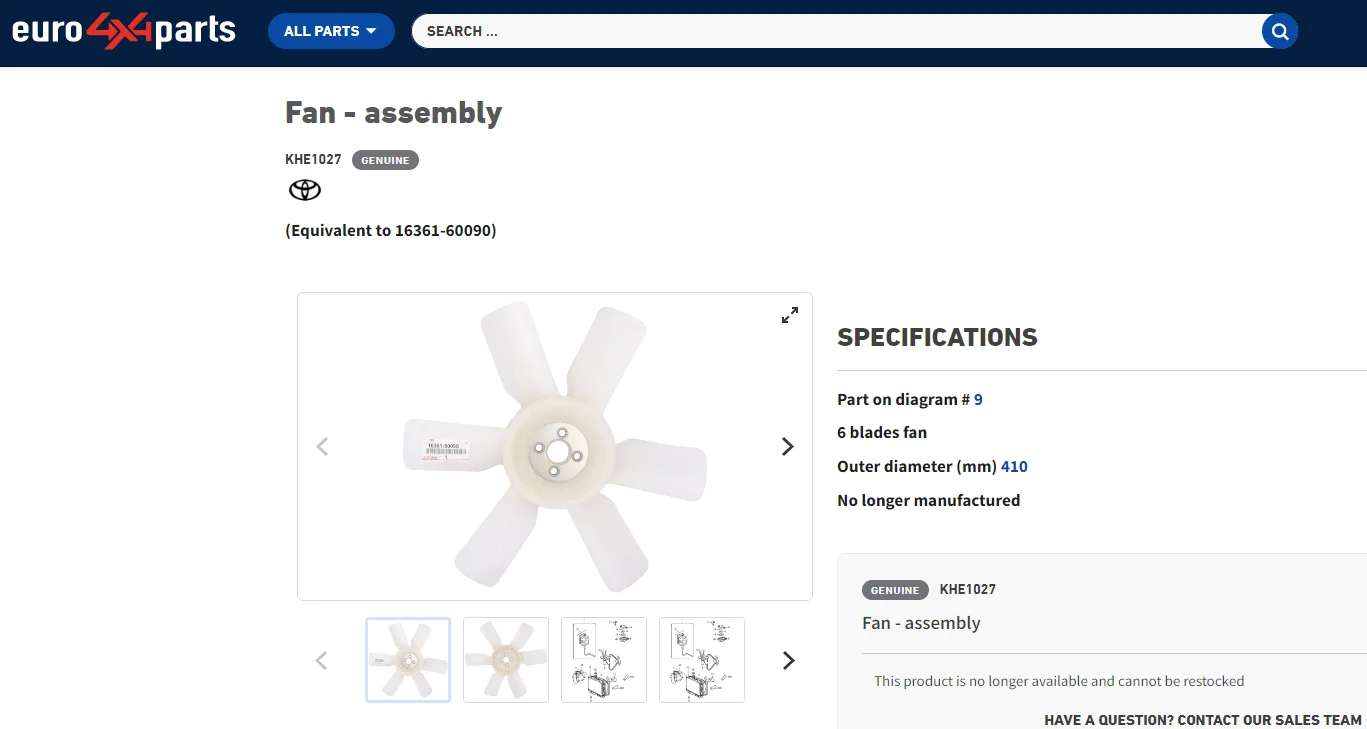Select the first fan thumbnail
Screen dimensions: 1367x729
pyautogui.click(x=408, y=660)
